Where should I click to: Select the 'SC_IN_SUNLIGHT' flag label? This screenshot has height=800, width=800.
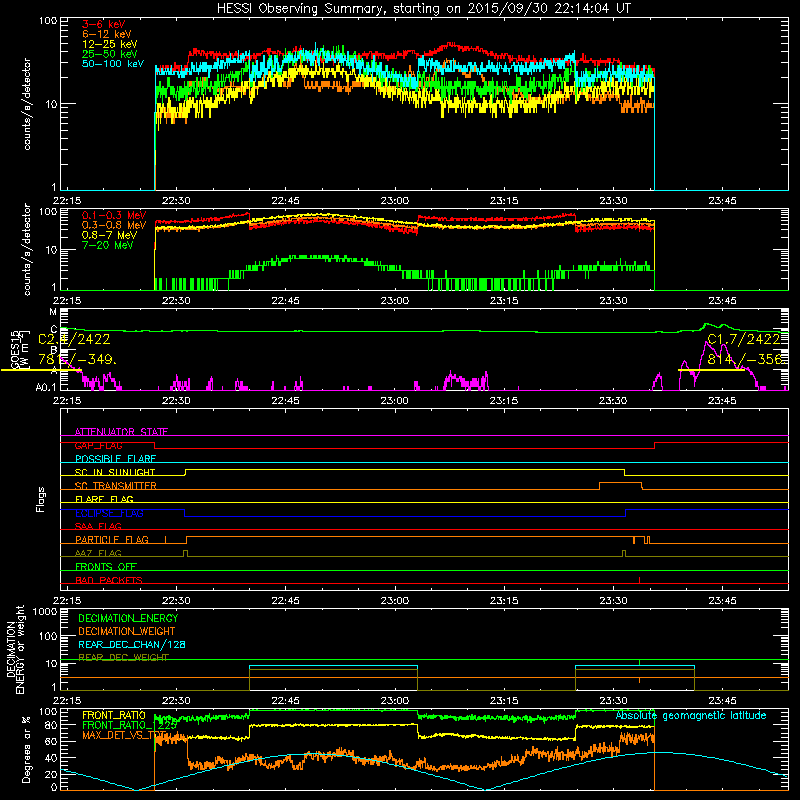click(115, 472)
